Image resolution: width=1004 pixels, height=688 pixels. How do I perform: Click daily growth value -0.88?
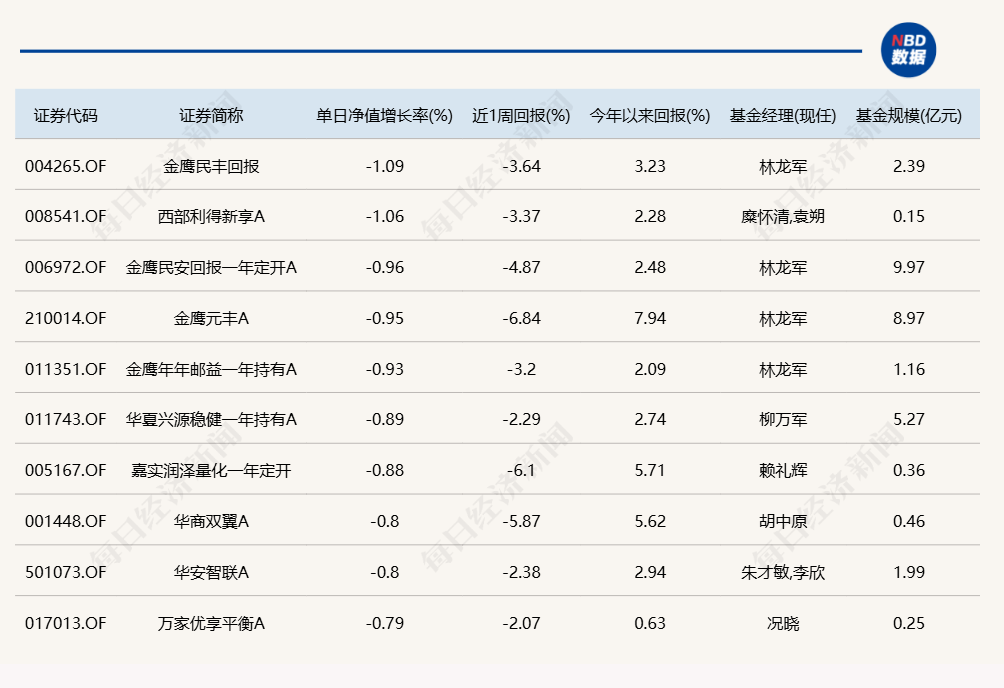click(384, 470)
